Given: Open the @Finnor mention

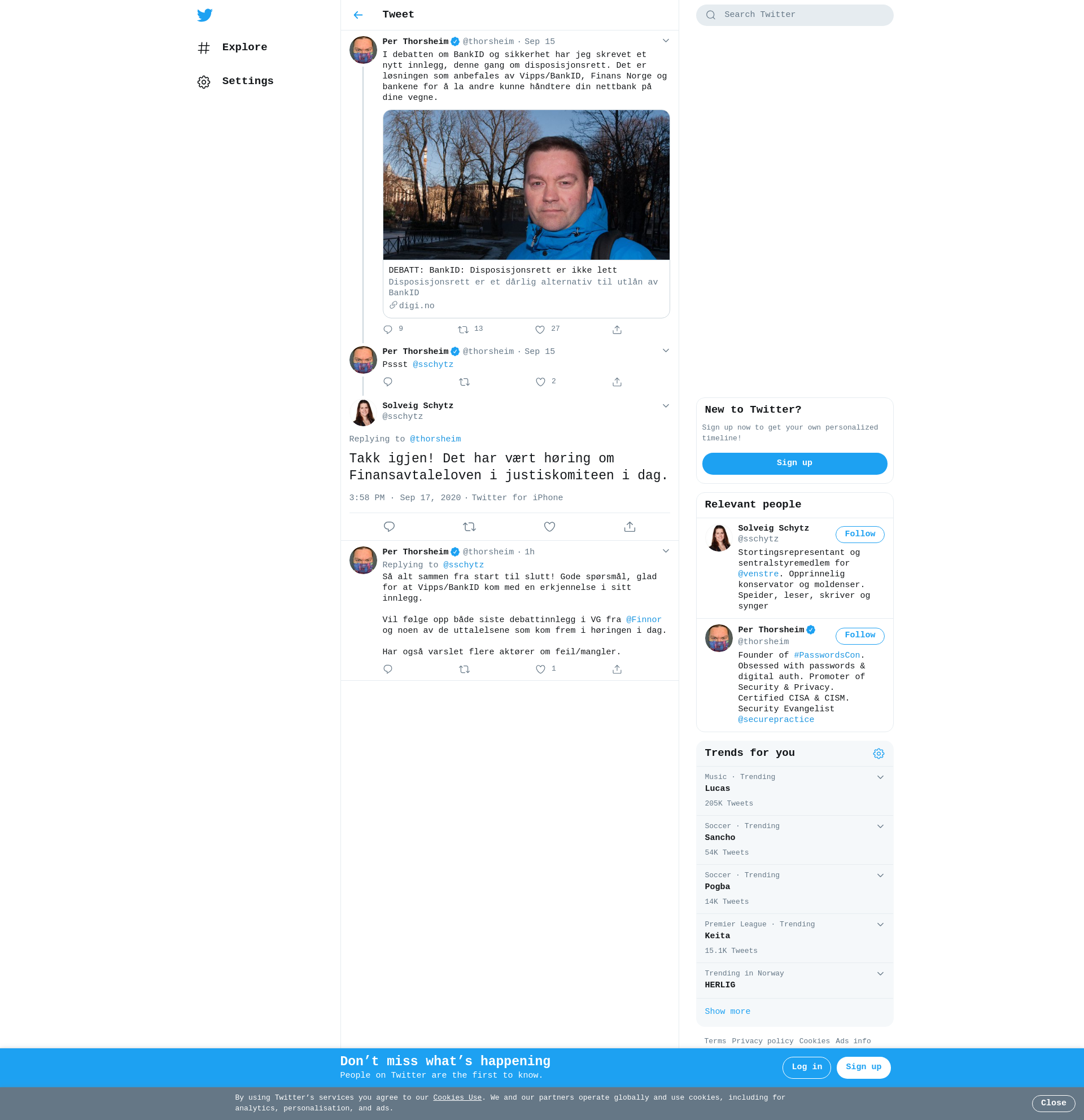Looking at the screenshot, I should point(644,619).
